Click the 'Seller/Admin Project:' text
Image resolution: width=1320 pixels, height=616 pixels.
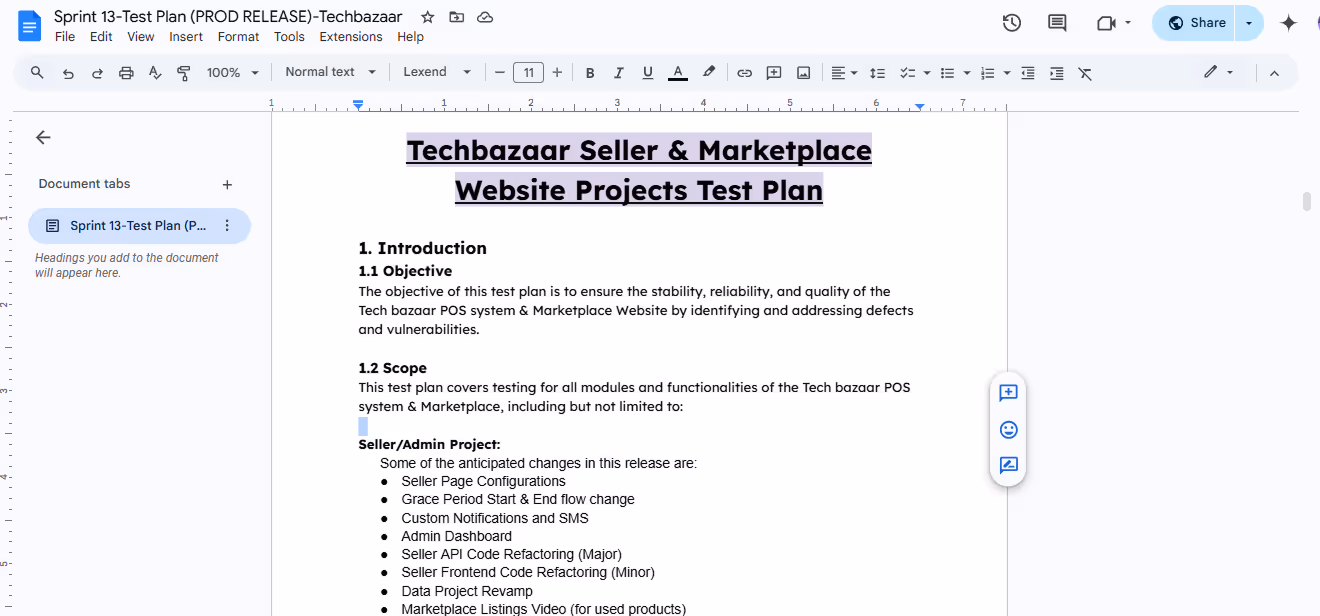(429, 444)
